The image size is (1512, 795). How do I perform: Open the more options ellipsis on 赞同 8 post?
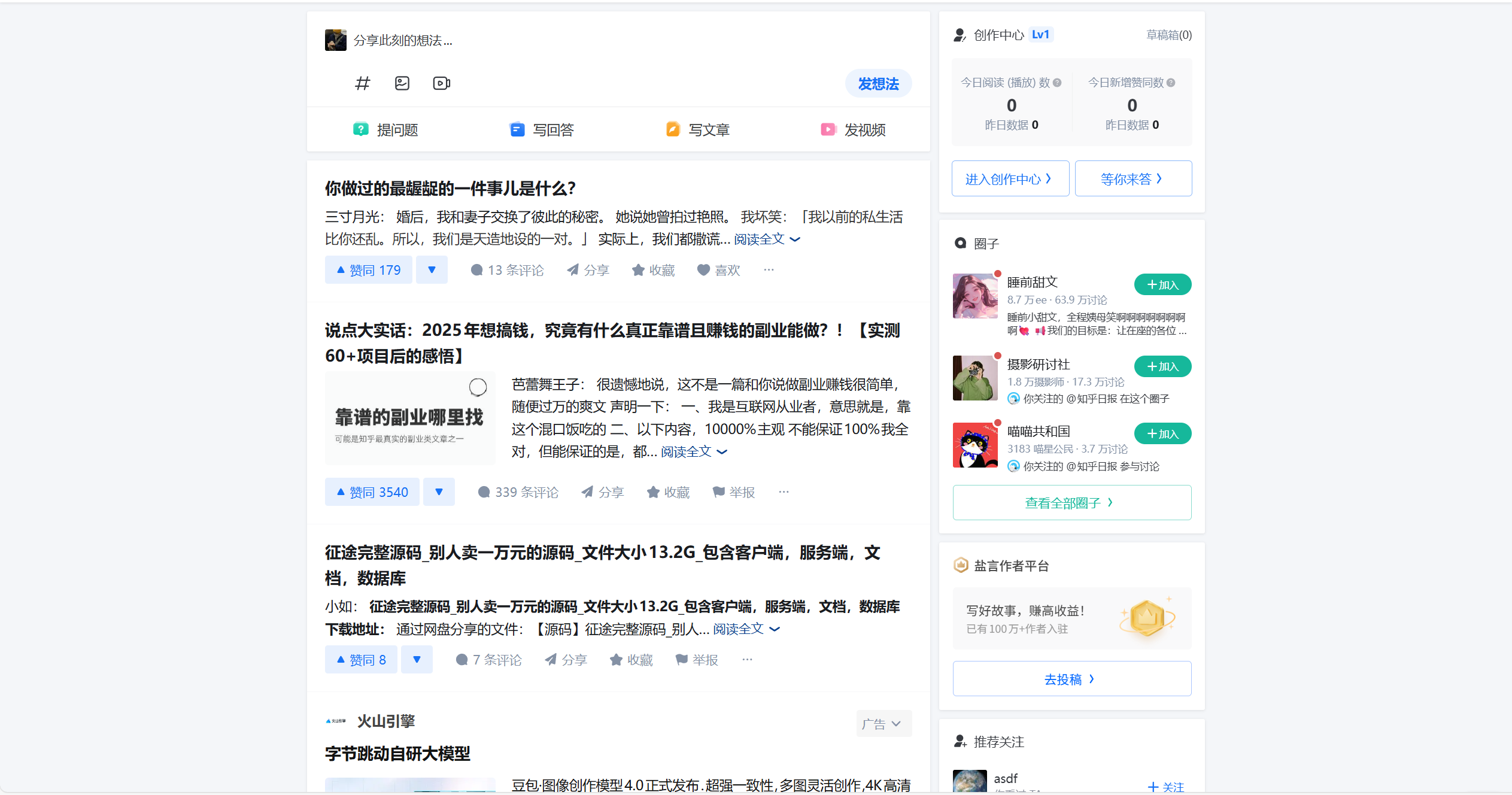pyautogui.click(x=747, y=660)
